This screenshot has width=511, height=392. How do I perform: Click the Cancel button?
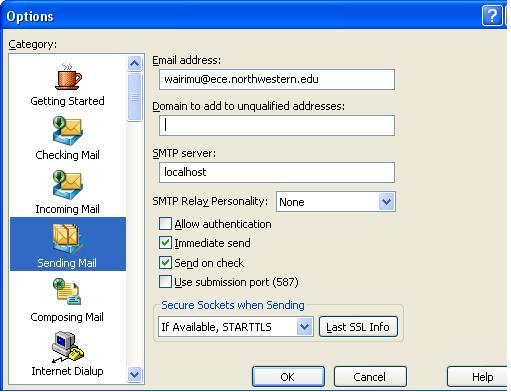point(370,377)
